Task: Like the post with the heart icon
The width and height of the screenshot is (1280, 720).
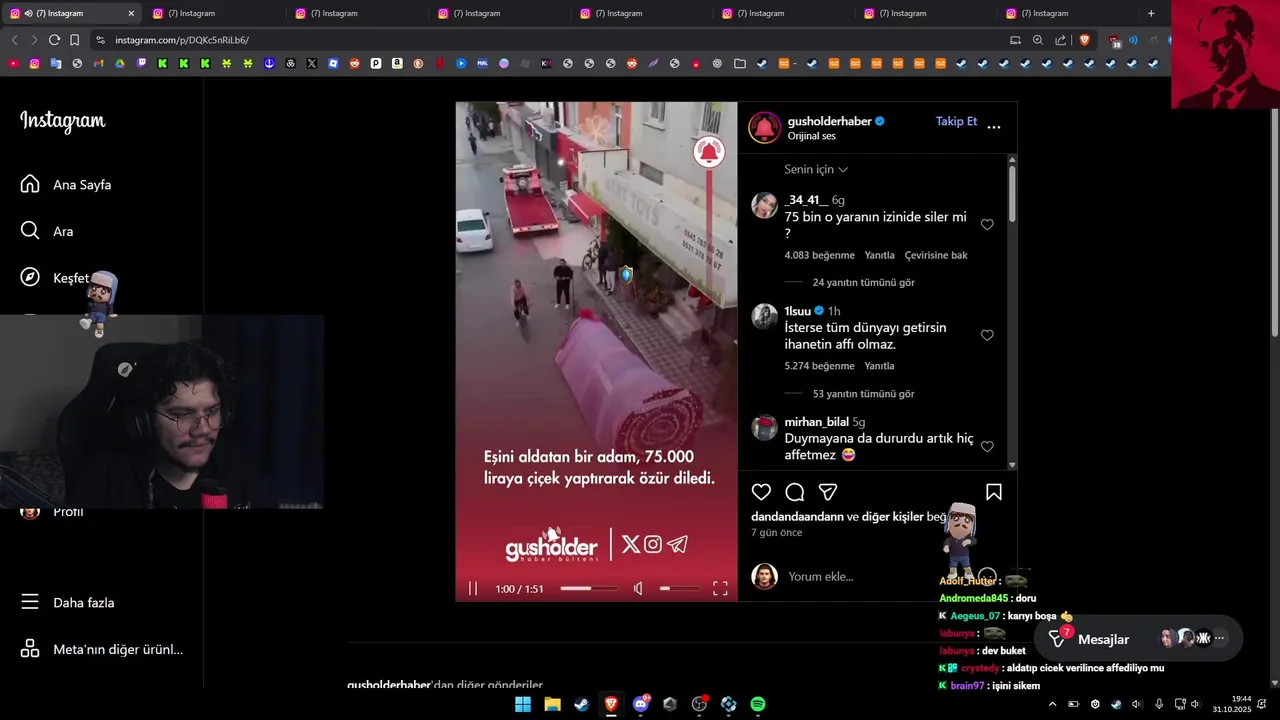Action: pyautogui.click(x=761, y=492)
